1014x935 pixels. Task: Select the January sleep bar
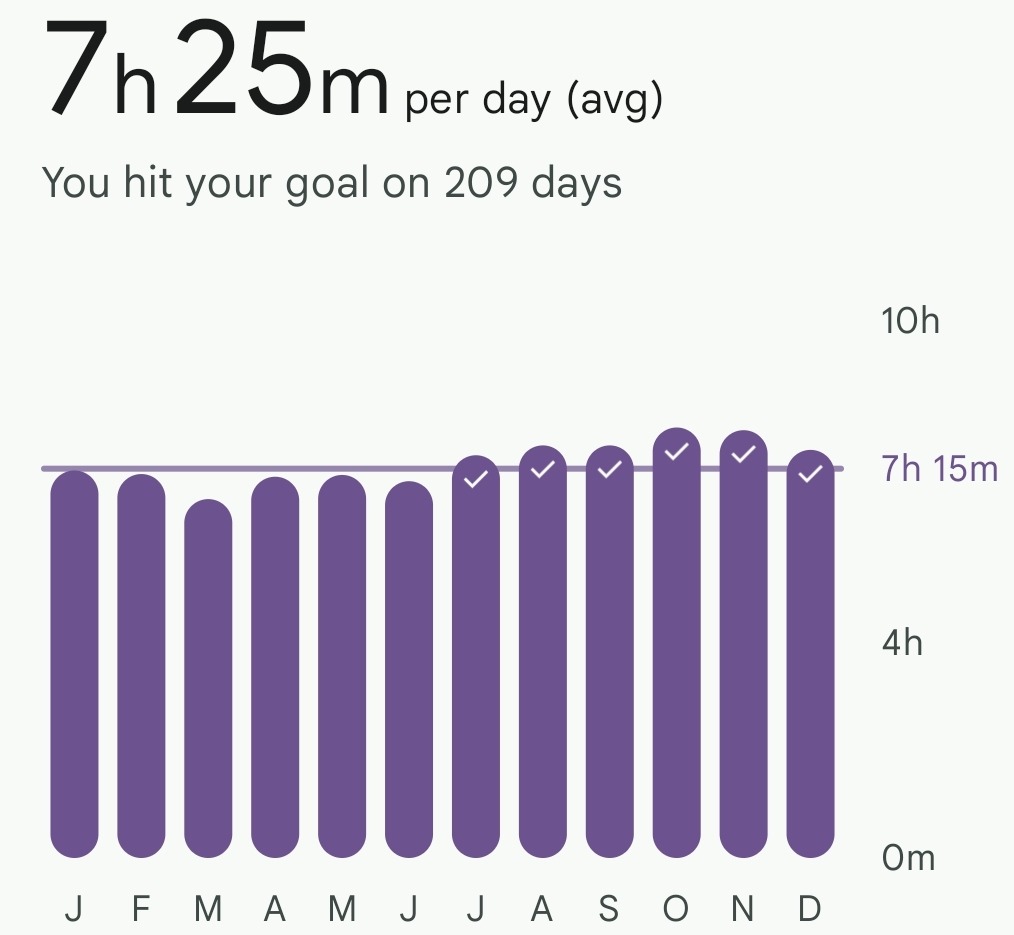(75, 665)
